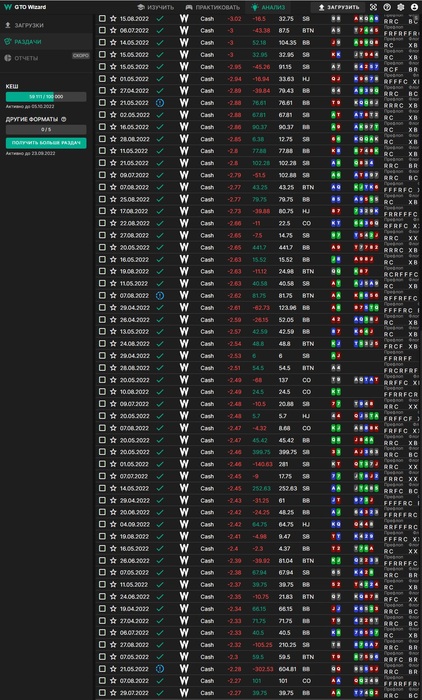This screenshot has height=700, width=422.
Task: Click ПОЛУЧИТЬ БОЛЬШЕ РАЗДАЧ button
Action: click(46, 143)
